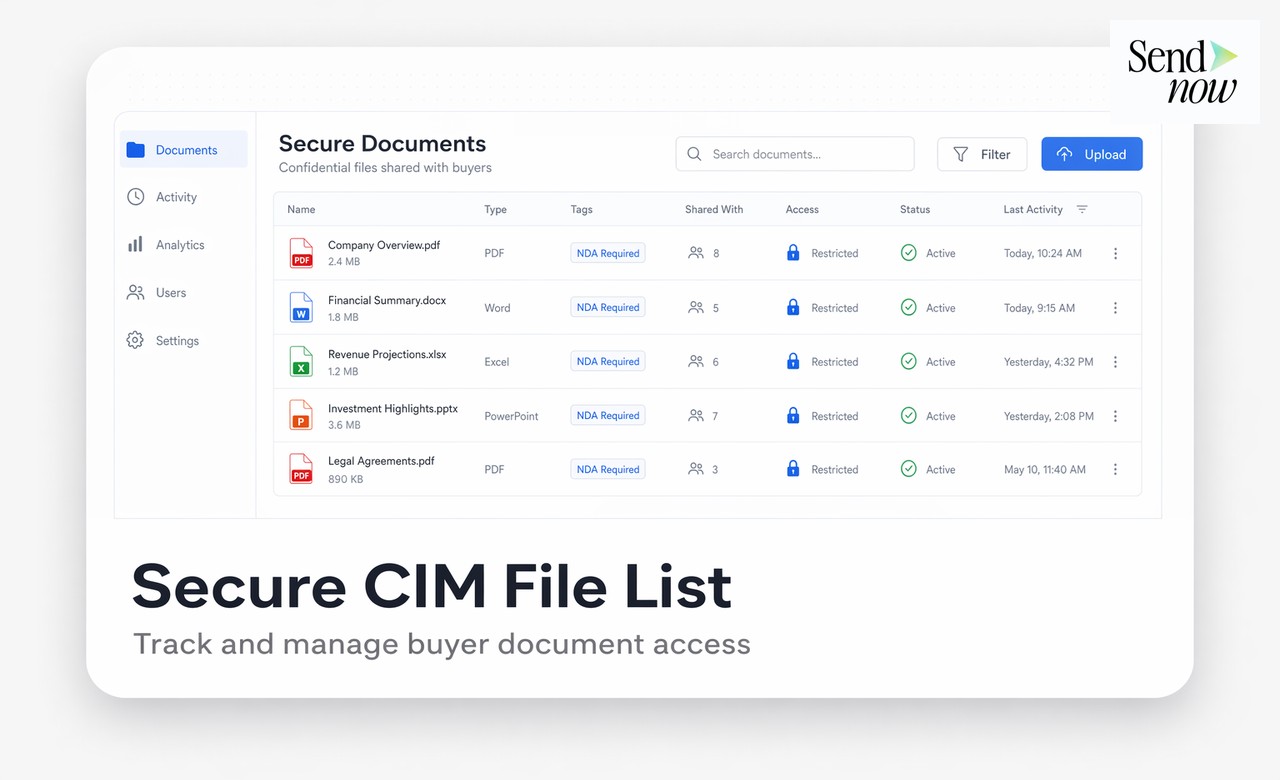This screenshot has width=1280, height=780.
Task: Open the options menu on Legal Agreements.pdf row
Action: [1115, 468]
